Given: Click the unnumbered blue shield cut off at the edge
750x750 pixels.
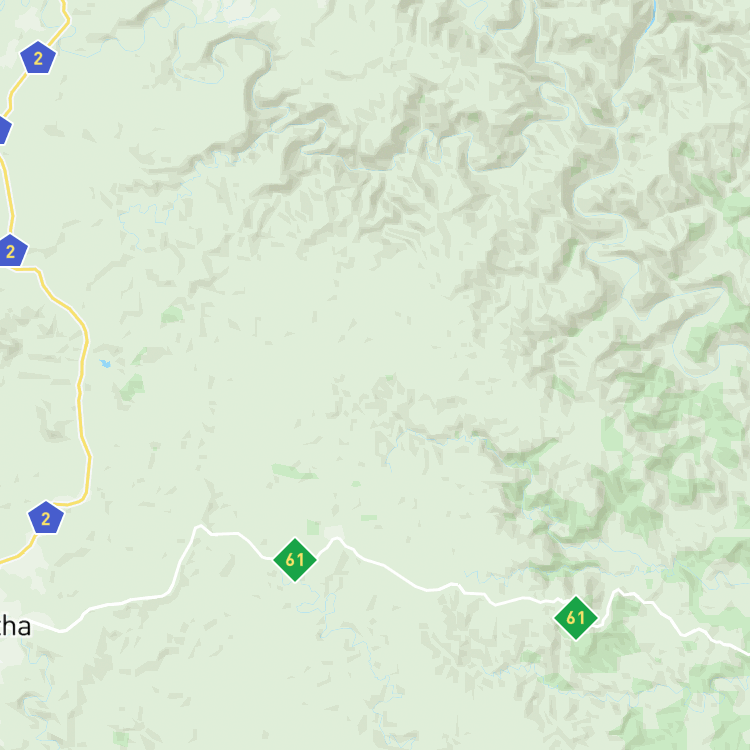Looking at the screenshot, I should (4, 129).
